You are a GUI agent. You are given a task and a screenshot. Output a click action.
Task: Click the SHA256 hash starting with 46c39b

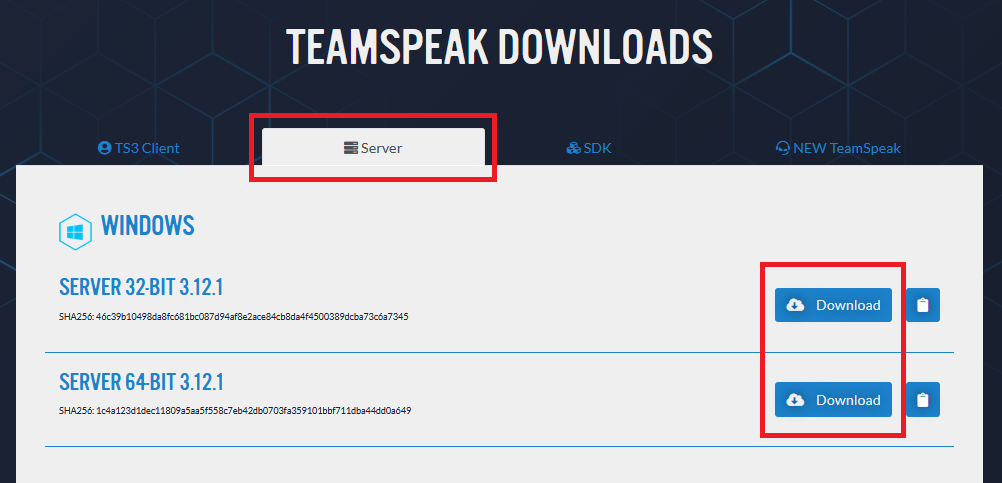233,316
